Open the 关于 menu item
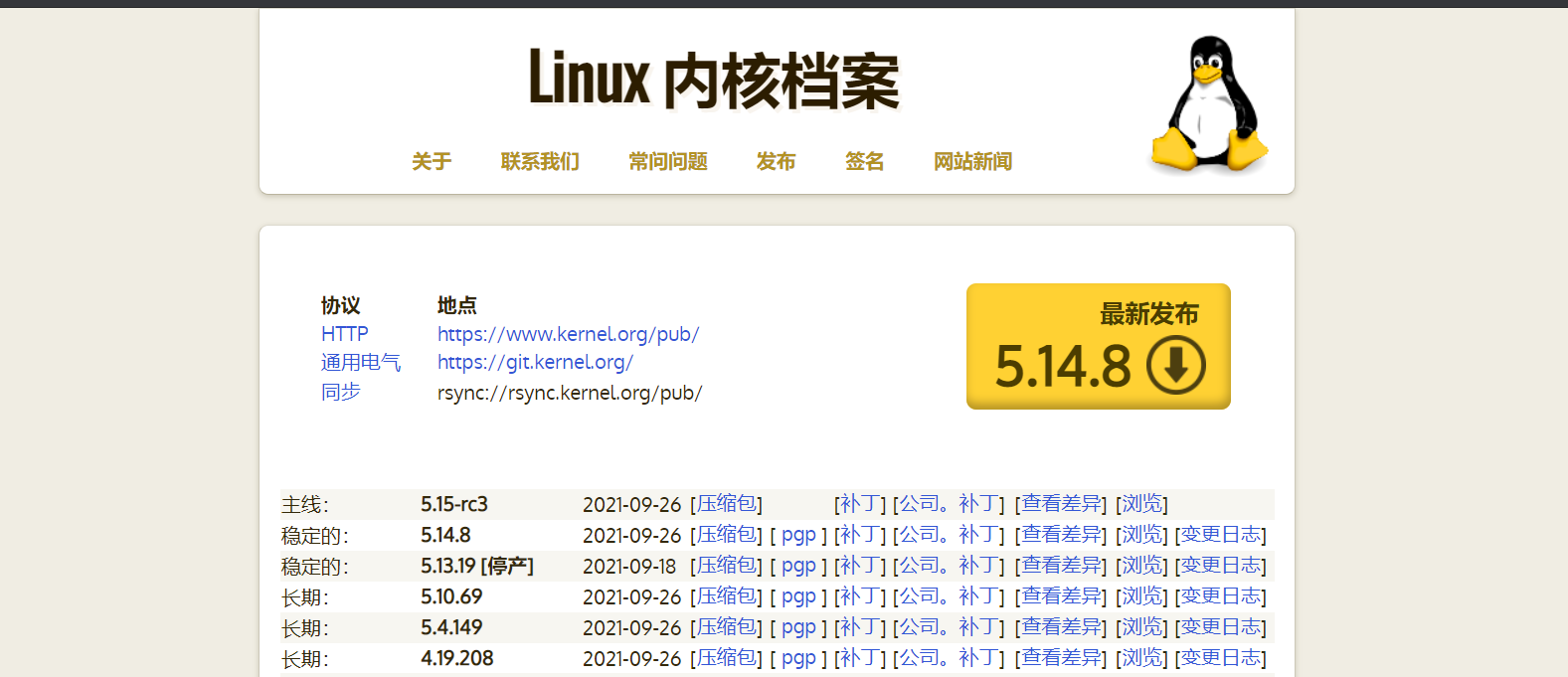 (432, 161)
